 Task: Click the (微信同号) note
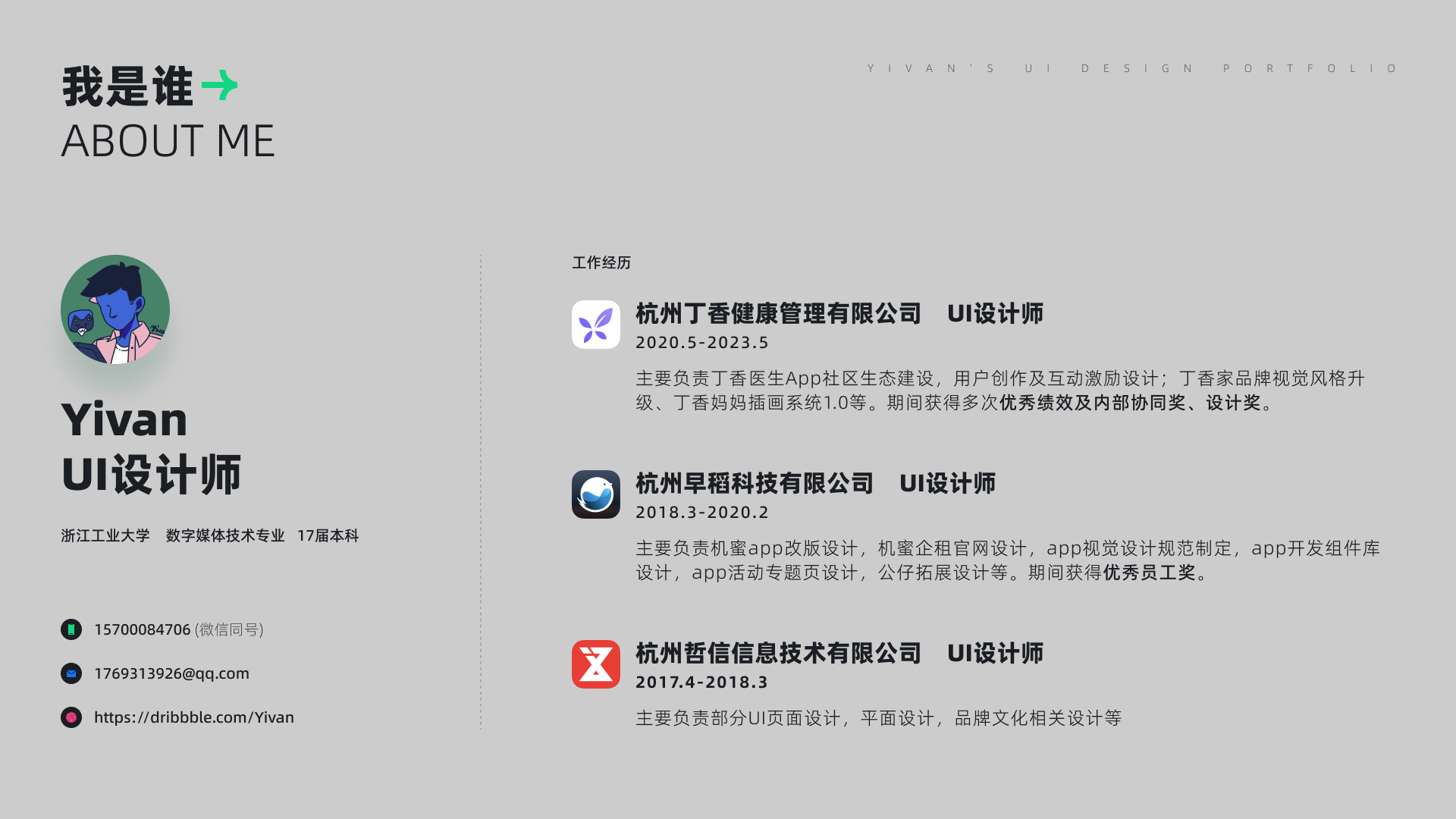tap(229, 629)
